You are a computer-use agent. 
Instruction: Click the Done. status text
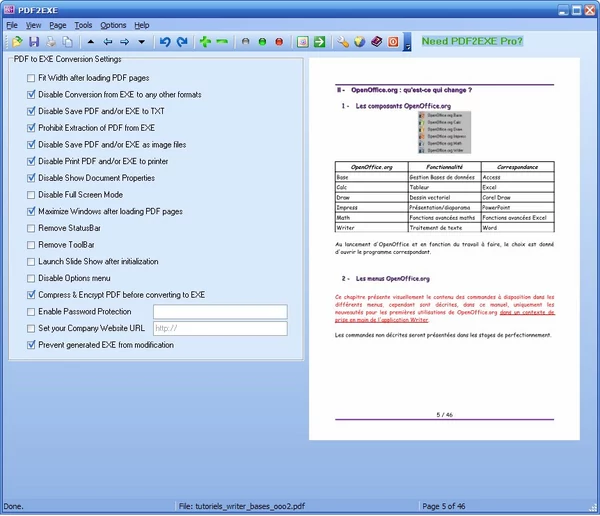14,506
